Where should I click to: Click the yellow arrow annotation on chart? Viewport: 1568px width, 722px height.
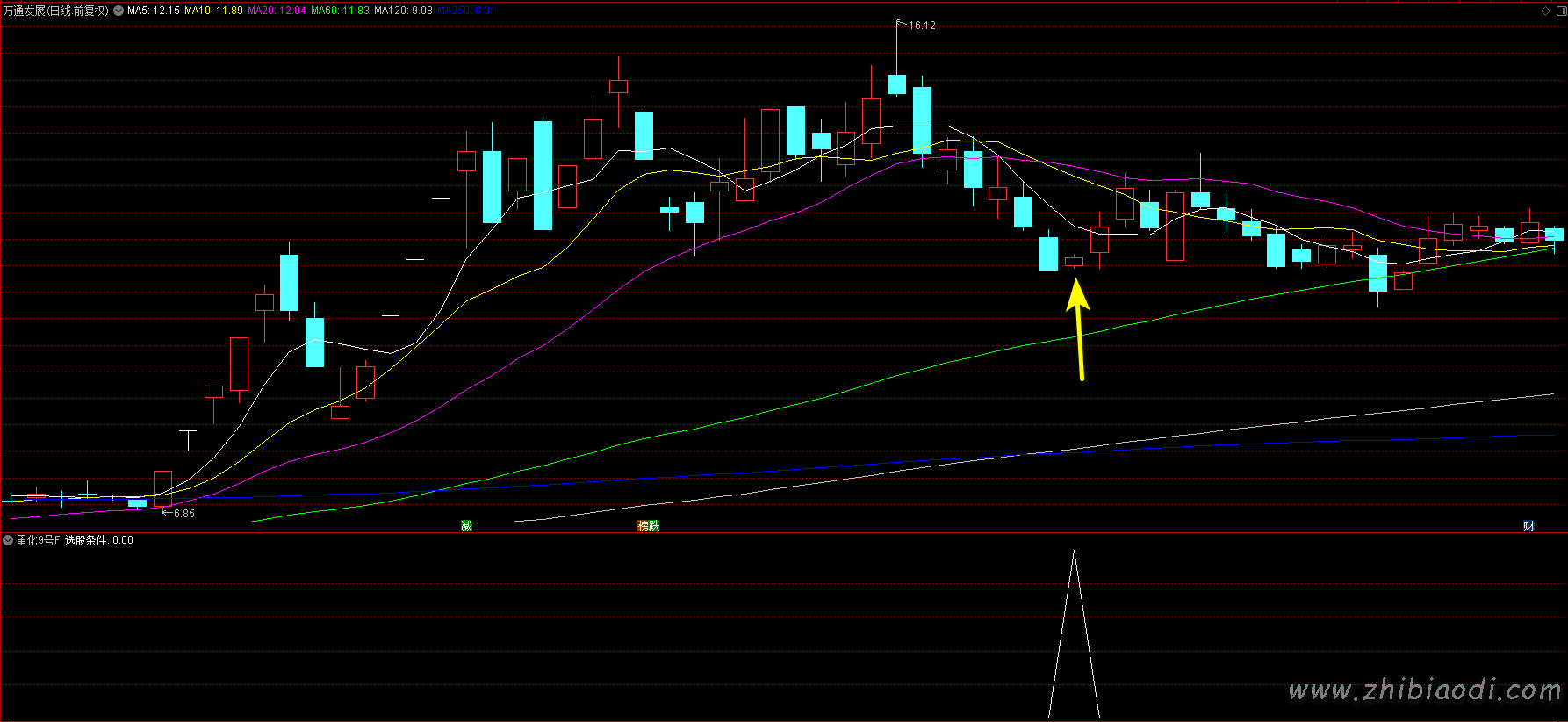1079,329
